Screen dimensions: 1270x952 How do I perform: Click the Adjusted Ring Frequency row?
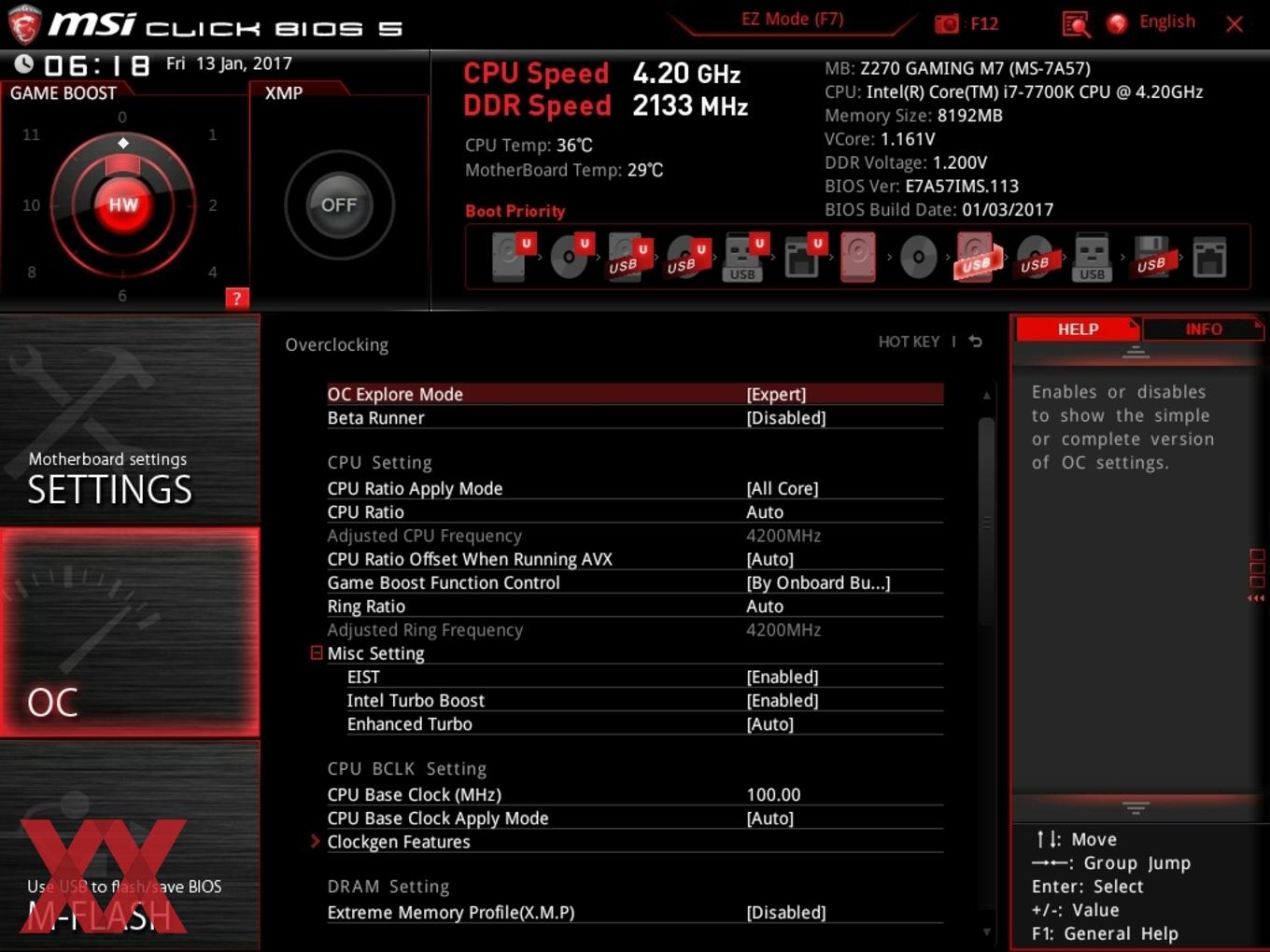click(635, 630)
